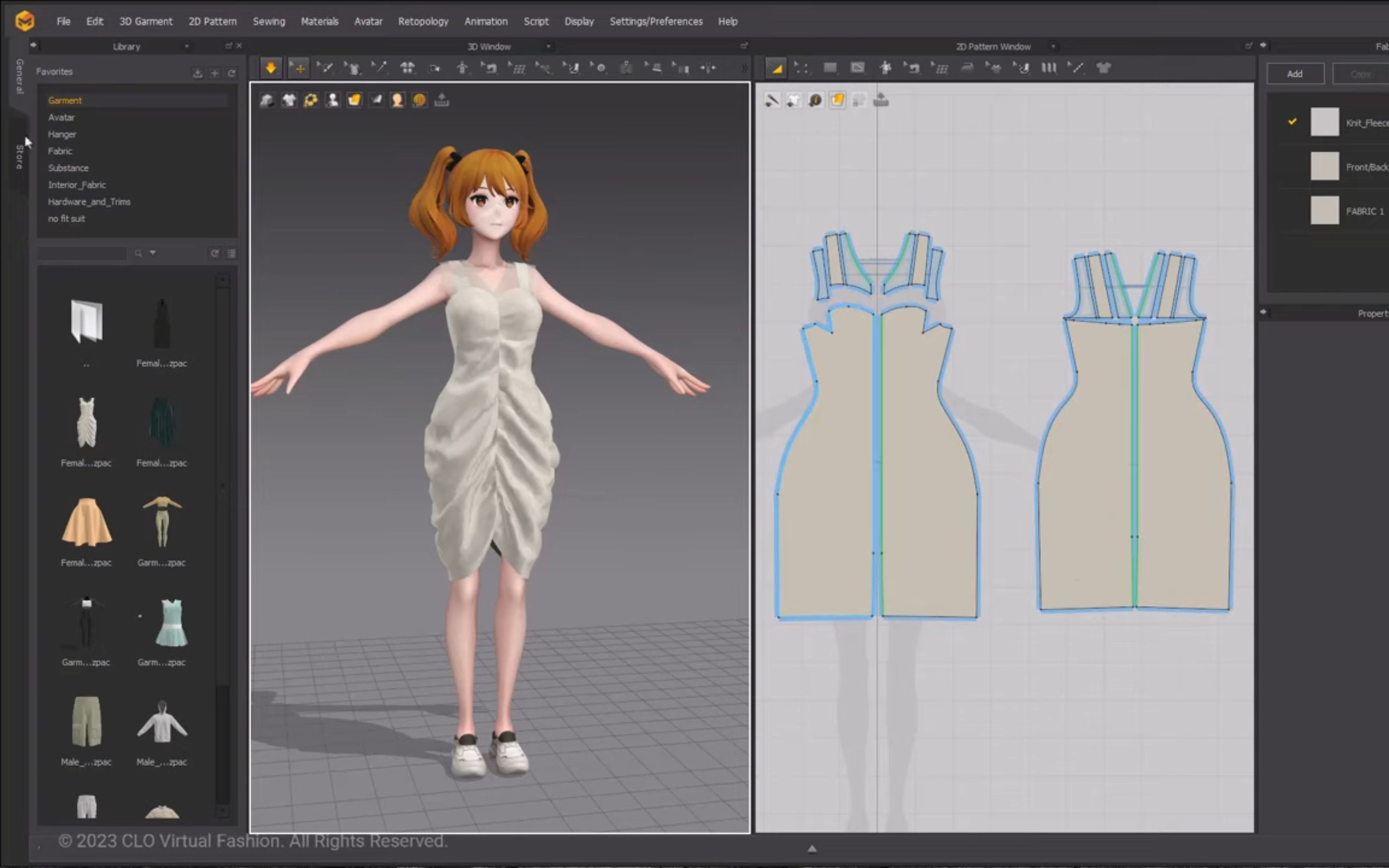This screenshot has width=1389, height=868.
Task: Toggle the orange surface display in 3D viewport
Action: 354,100
